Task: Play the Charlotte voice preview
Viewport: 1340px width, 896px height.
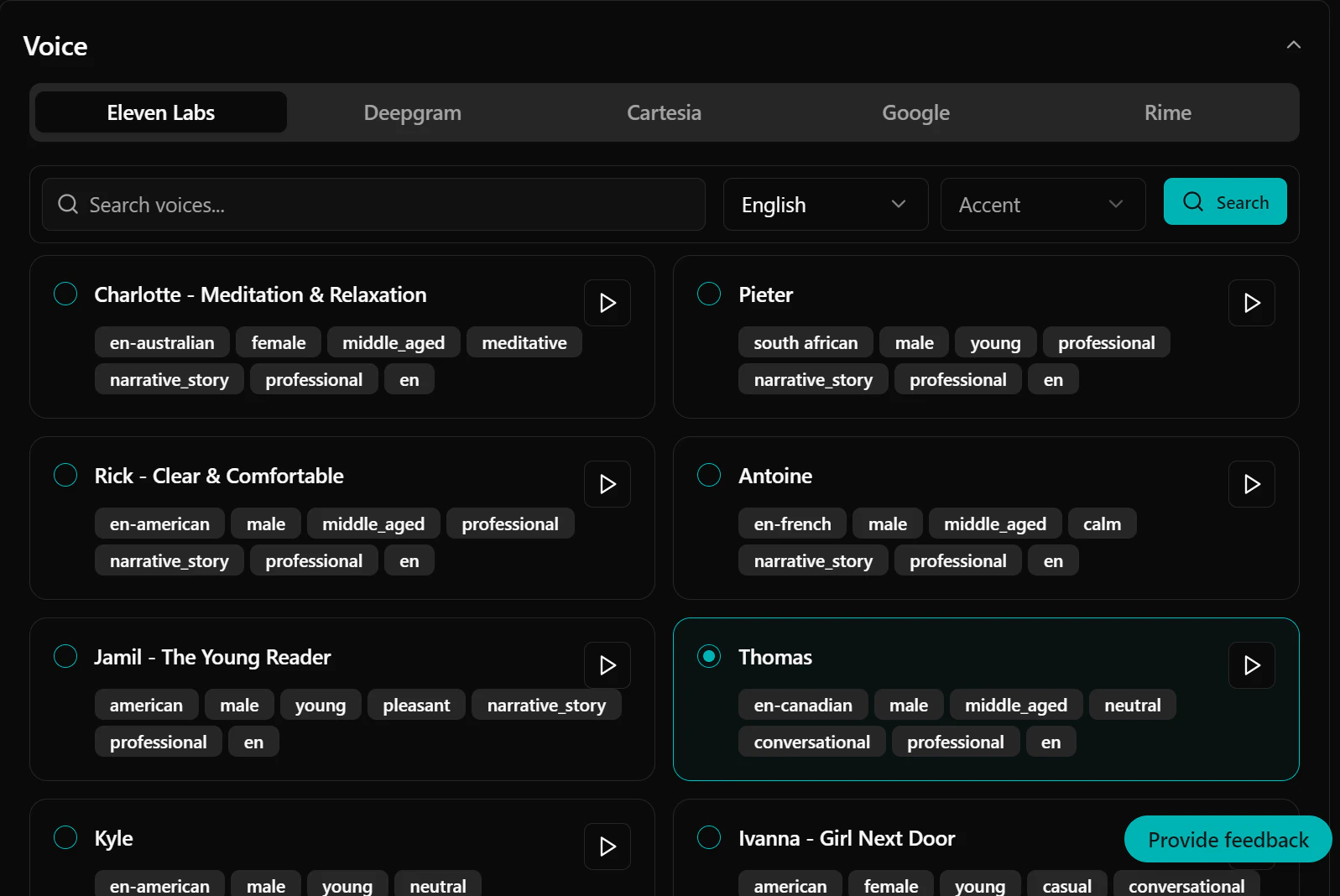Action: 607,303
